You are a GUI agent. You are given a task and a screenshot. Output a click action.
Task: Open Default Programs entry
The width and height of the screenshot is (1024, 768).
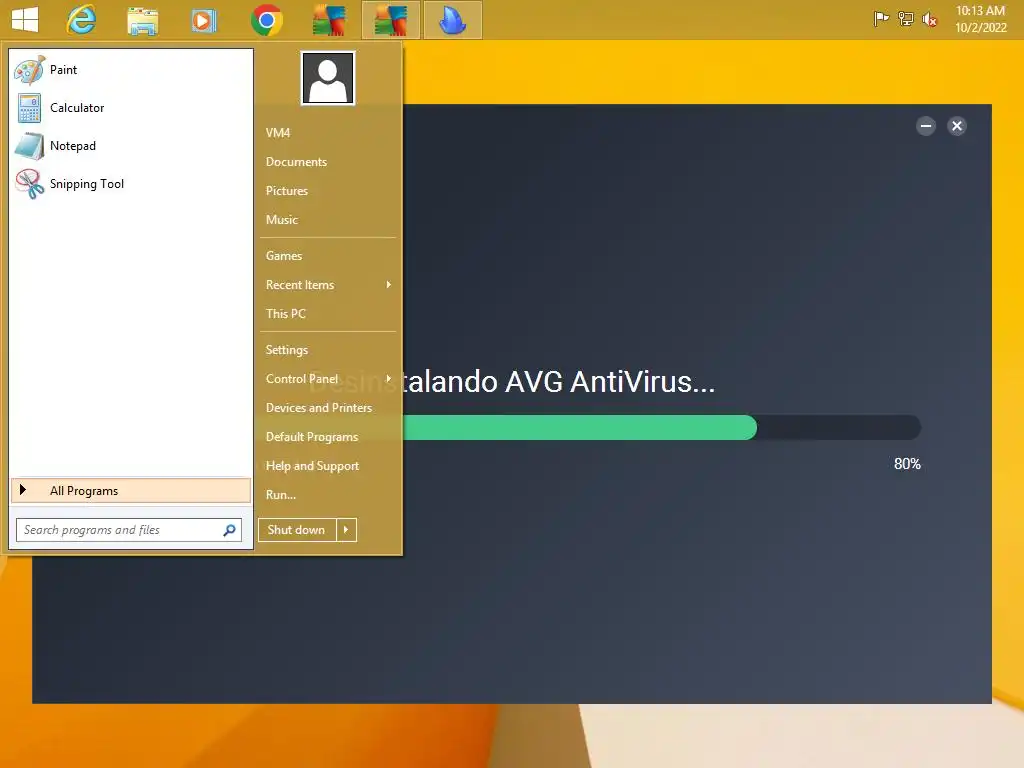click(312, 437)
